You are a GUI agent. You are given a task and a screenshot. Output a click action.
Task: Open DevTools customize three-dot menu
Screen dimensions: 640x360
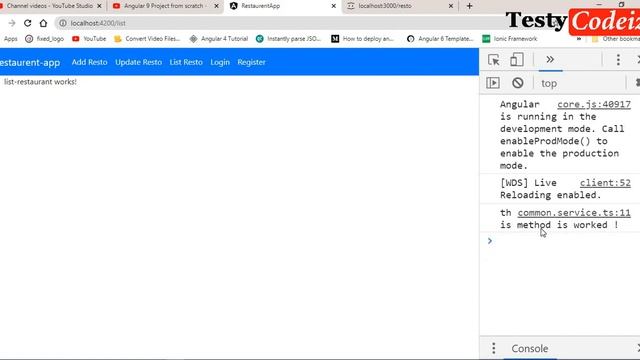point(618,60)
